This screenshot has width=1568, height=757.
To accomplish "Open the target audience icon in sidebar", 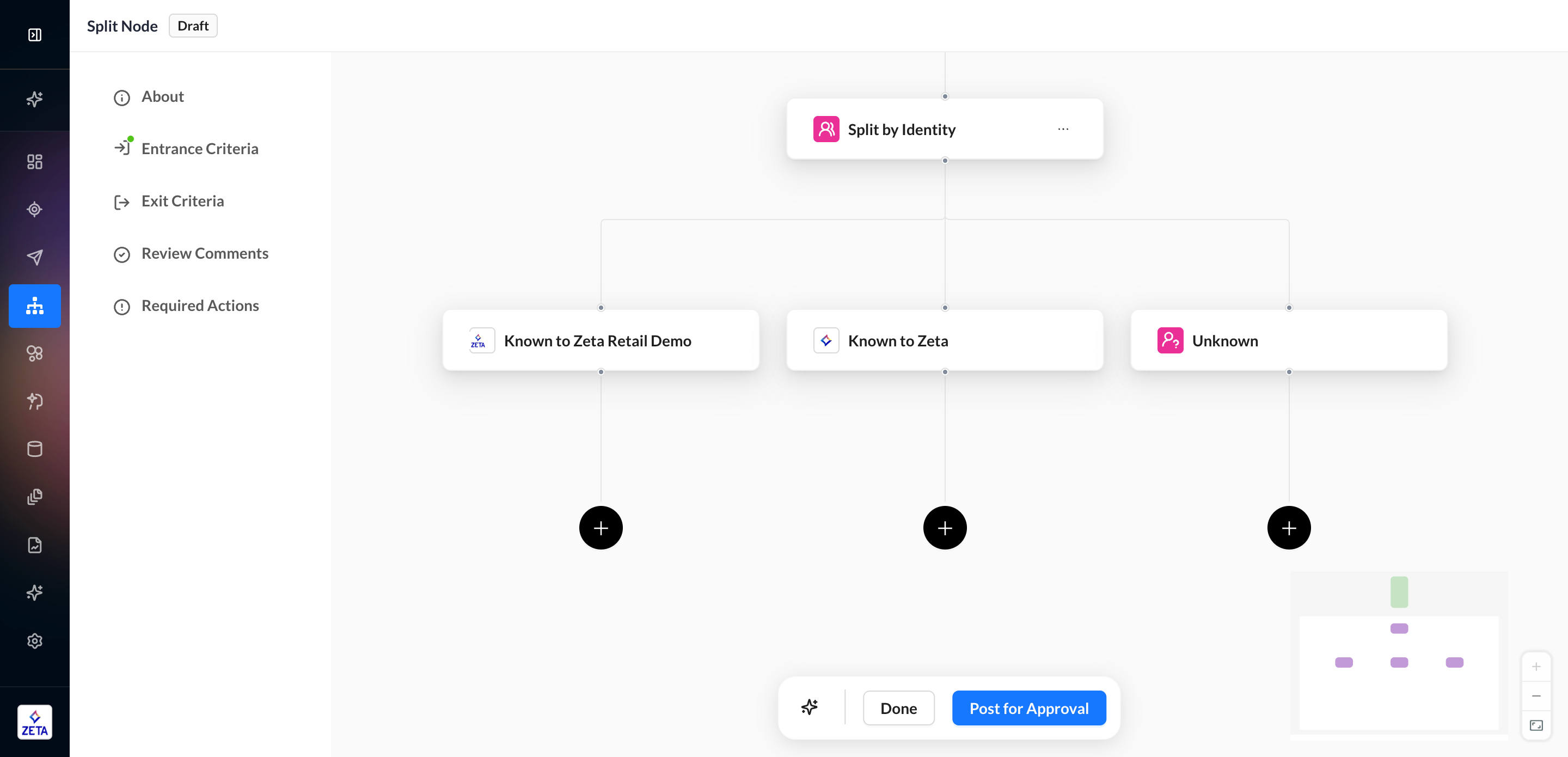I will tap(35, 210).
